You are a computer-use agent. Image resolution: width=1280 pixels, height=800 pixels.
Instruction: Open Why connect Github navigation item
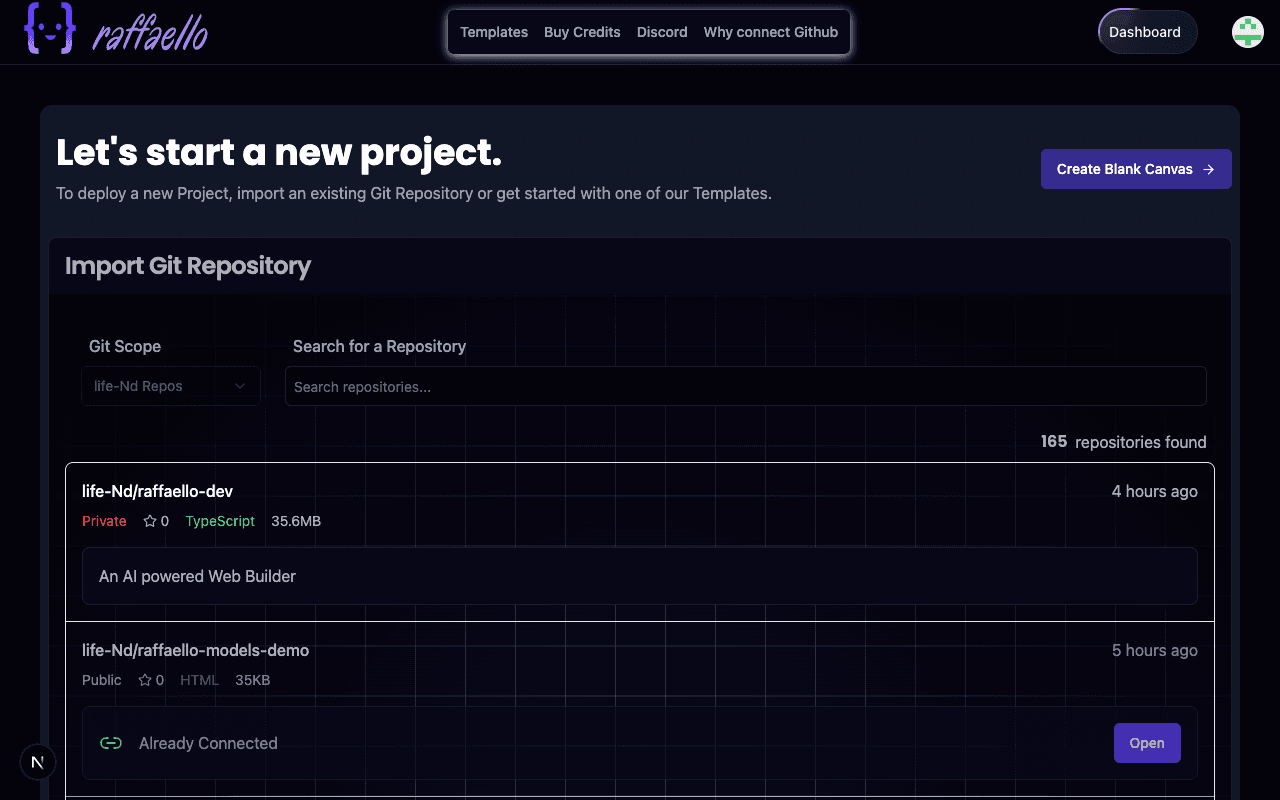point(771,32)
